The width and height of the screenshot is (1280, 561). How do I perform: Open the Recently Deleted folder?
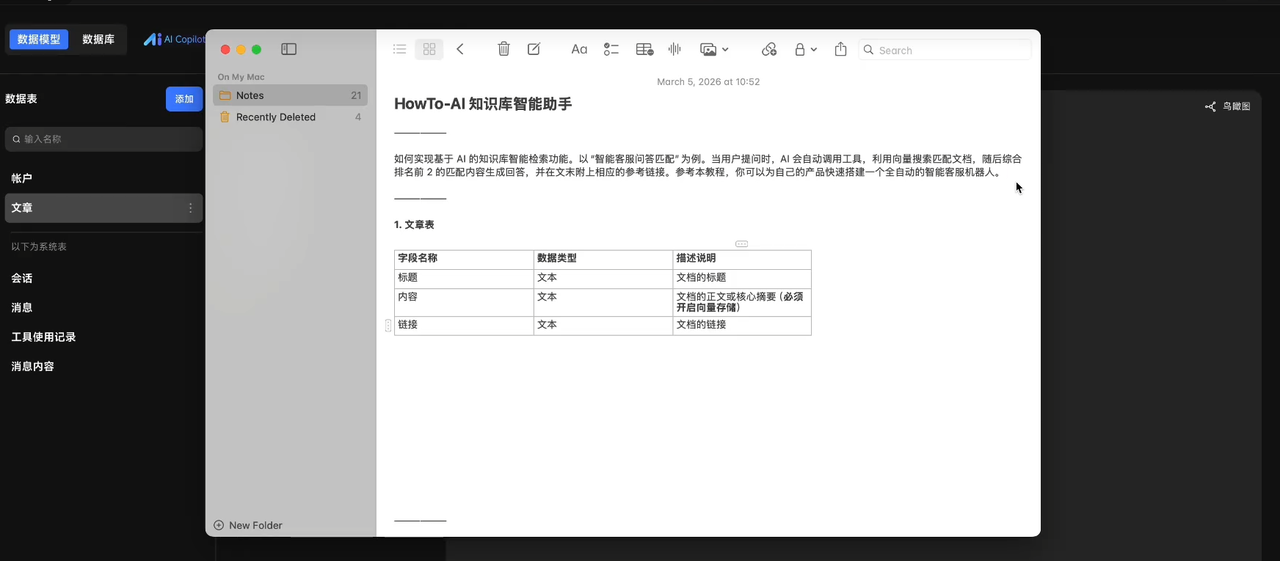(290, 117)
